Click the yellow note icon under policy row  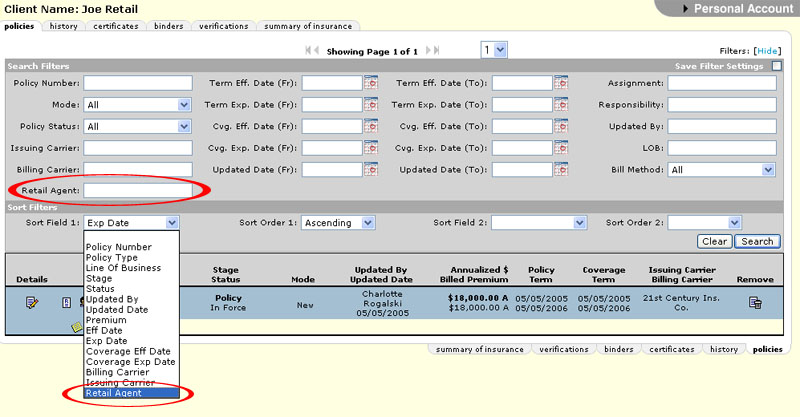click(74, 326)
